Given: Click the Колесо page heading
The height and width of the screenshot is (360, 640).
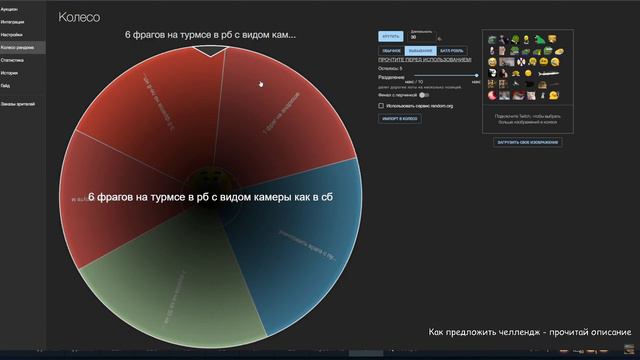Looking at the screenshot, I should click(x=79, y=17).
